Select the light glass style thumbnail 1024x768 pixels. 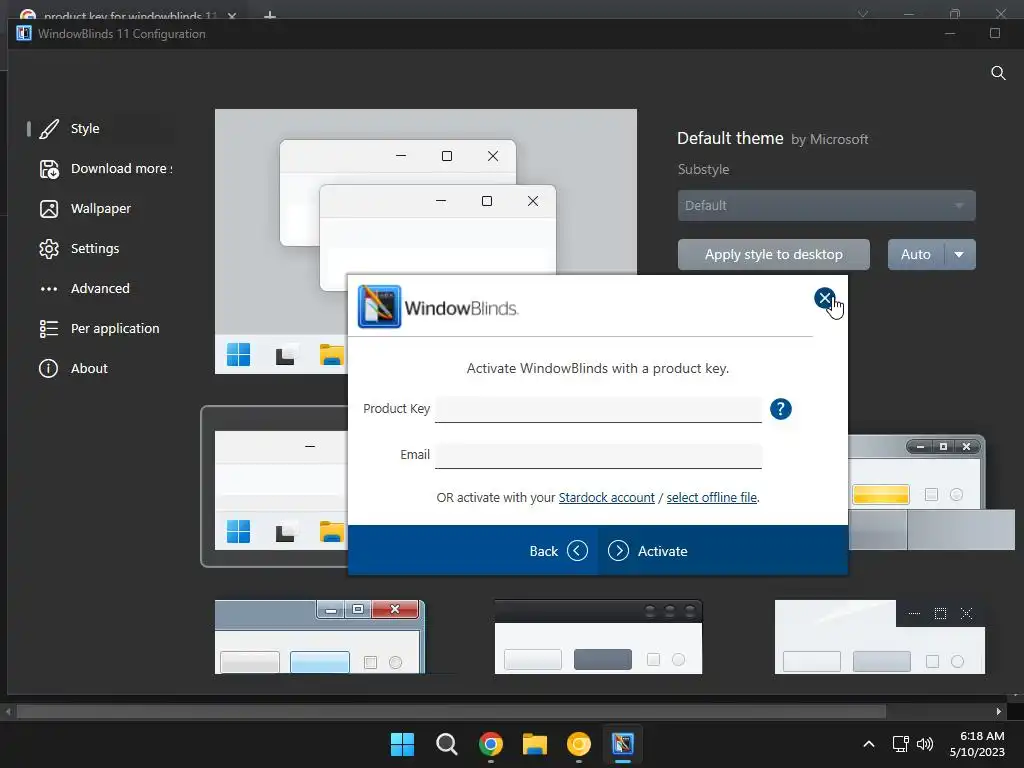pos(880,637)
